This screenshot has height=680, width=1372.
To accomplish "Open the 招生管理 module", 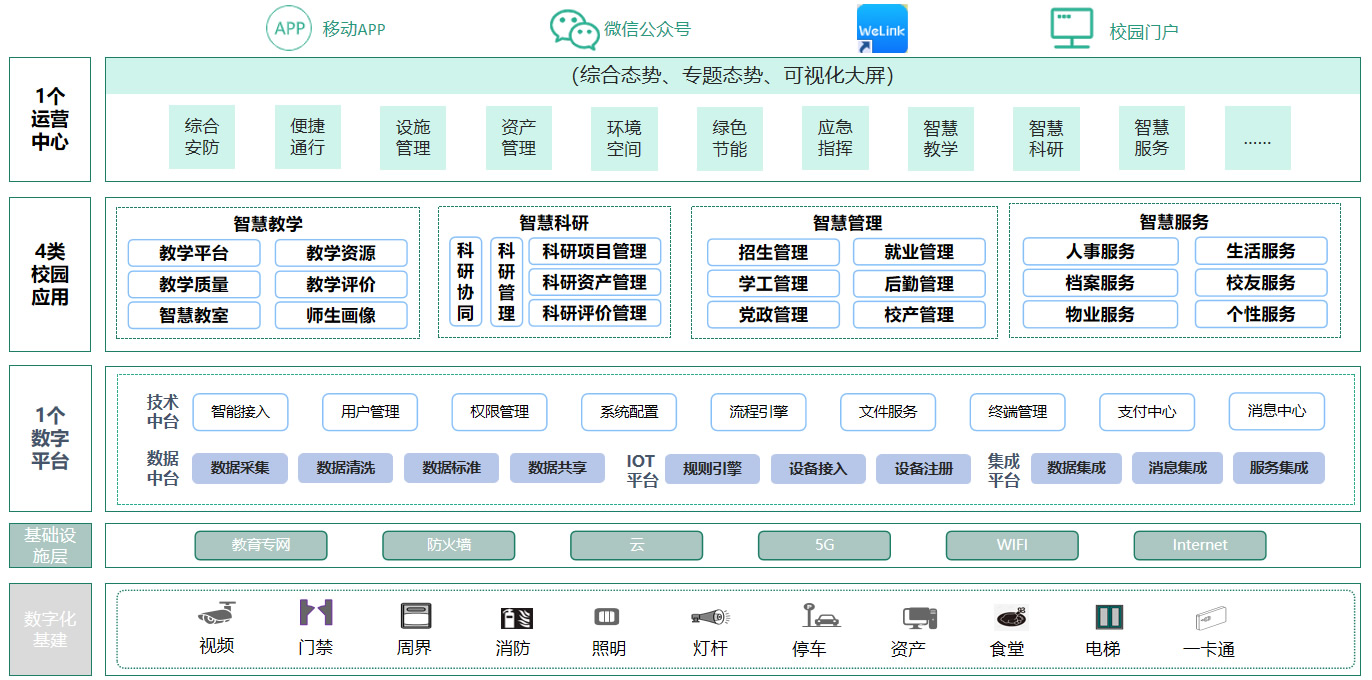I will 773,252.
